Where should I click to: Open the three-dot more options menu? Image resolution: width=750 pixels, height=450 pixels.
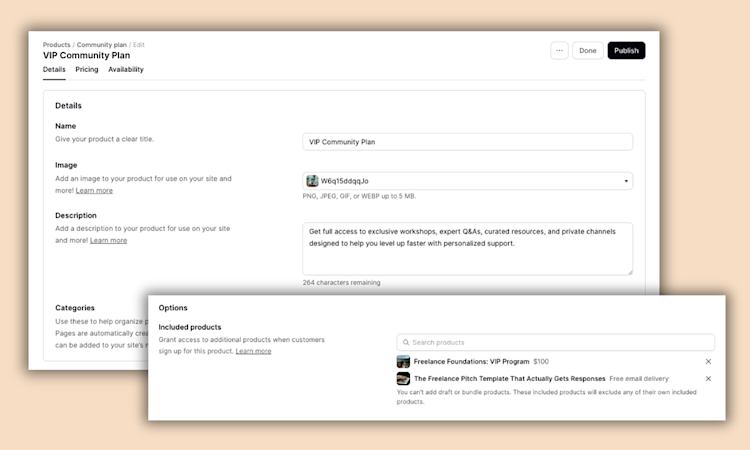[559, 51]
